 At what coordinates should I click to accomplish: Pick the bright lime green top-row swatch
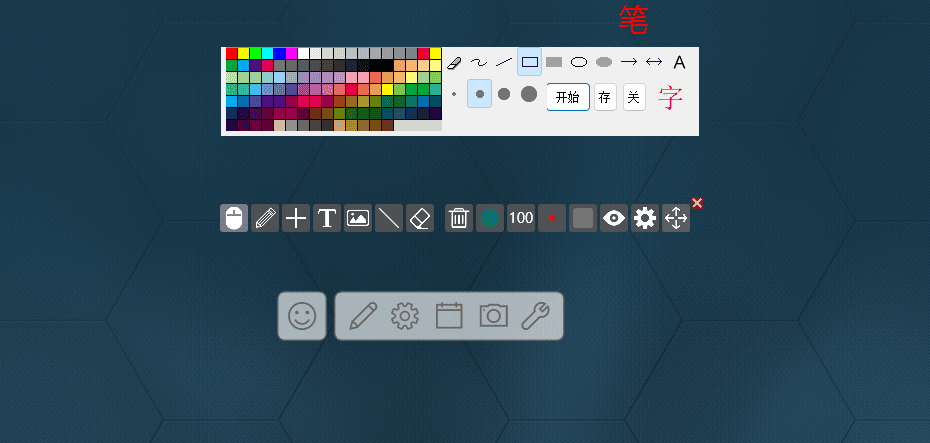point(256,53)
